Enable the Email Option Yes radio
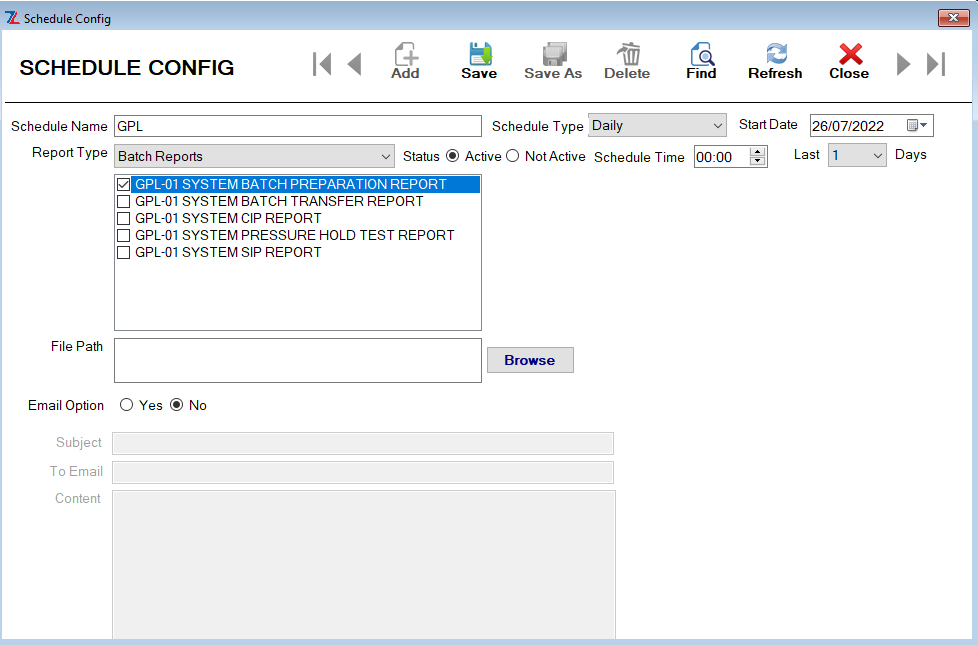Screen dimensions: 978x645 [x=127, y=406]
